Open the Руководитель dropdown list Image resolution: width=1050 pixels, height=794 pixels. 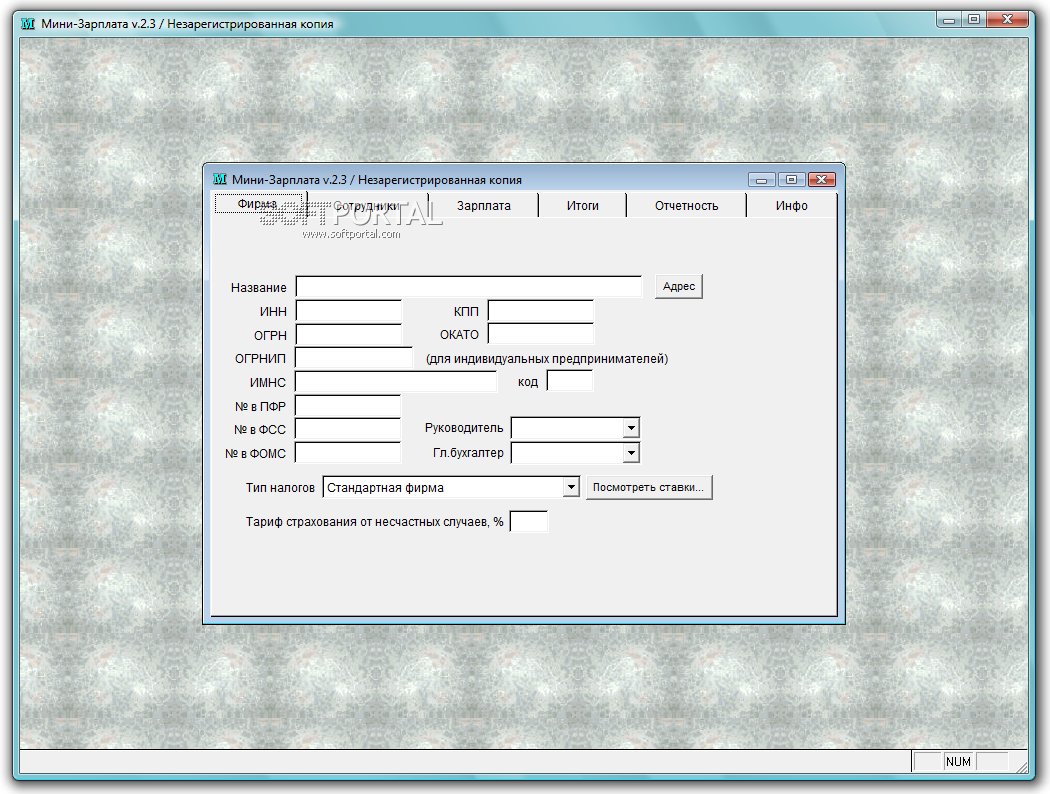(631, 428)
